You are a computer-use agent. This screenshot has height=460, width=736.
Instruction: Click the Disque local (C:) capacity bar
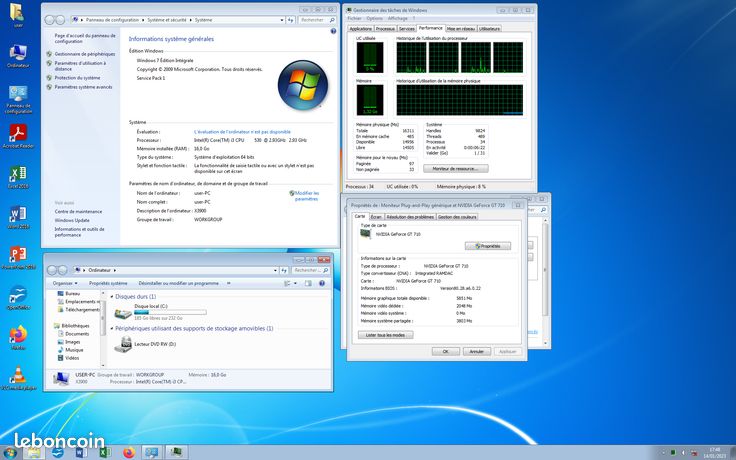(x=170, y=312)
